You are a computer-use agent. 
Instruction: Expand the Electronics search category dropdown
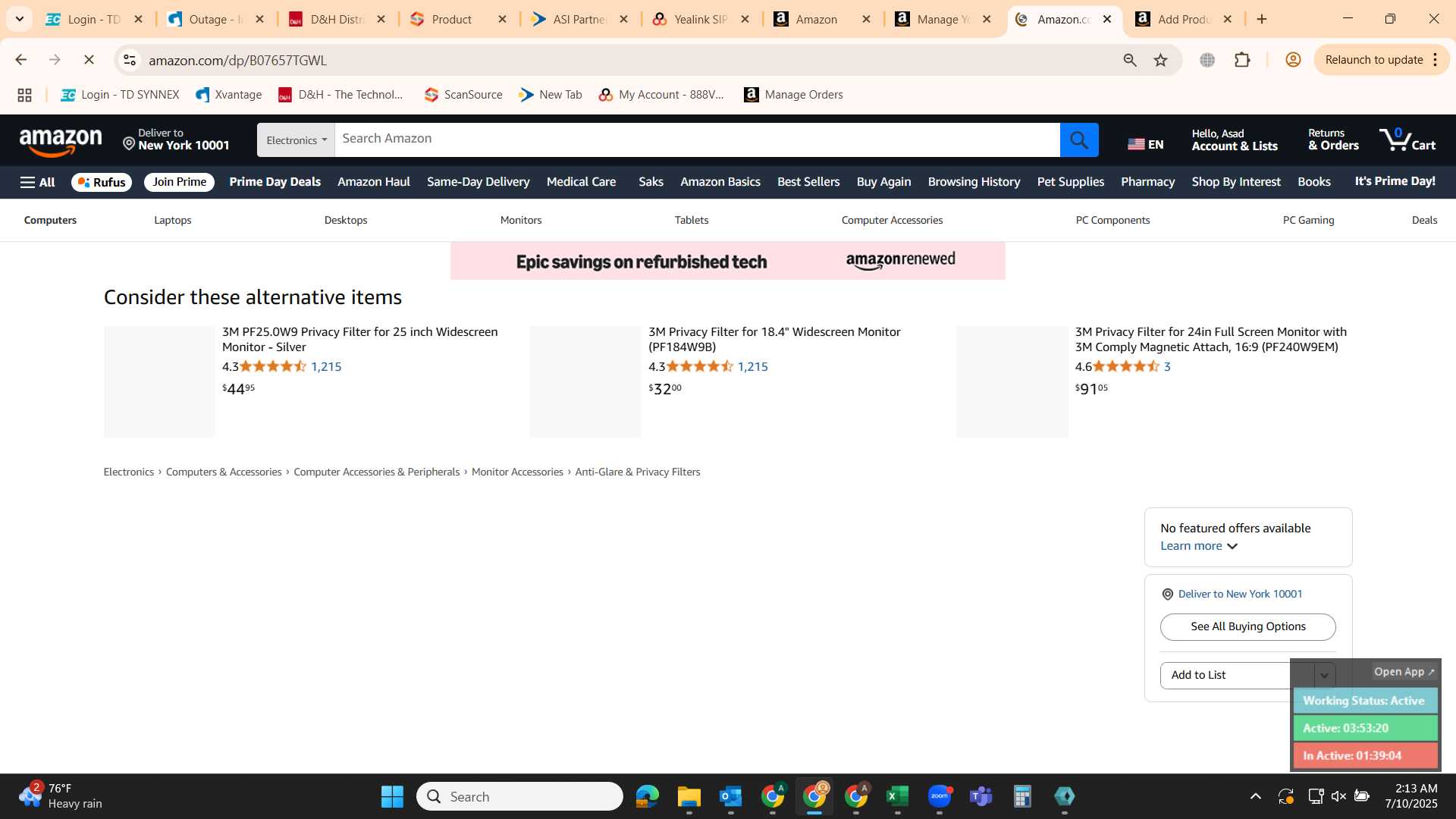tap(296, 140)
